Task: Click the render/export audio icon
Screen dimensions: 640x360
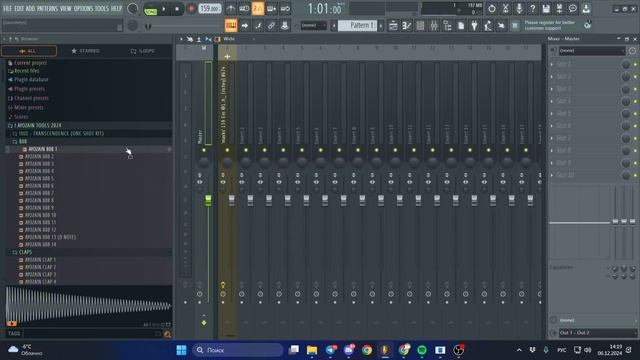Action: pyautogui.click(x=559, y=9)
